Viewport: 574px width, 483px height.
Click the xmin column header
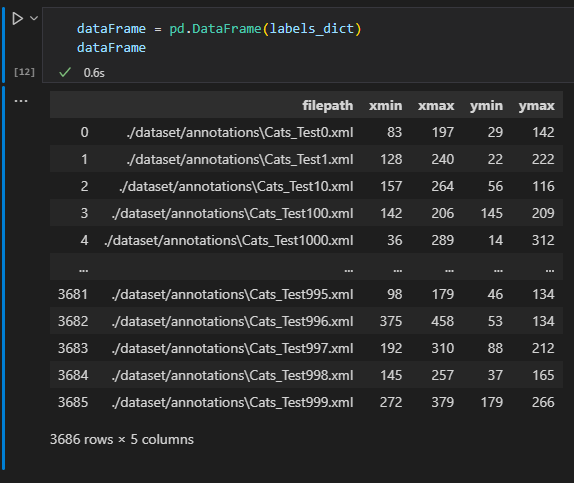point(385,105)
